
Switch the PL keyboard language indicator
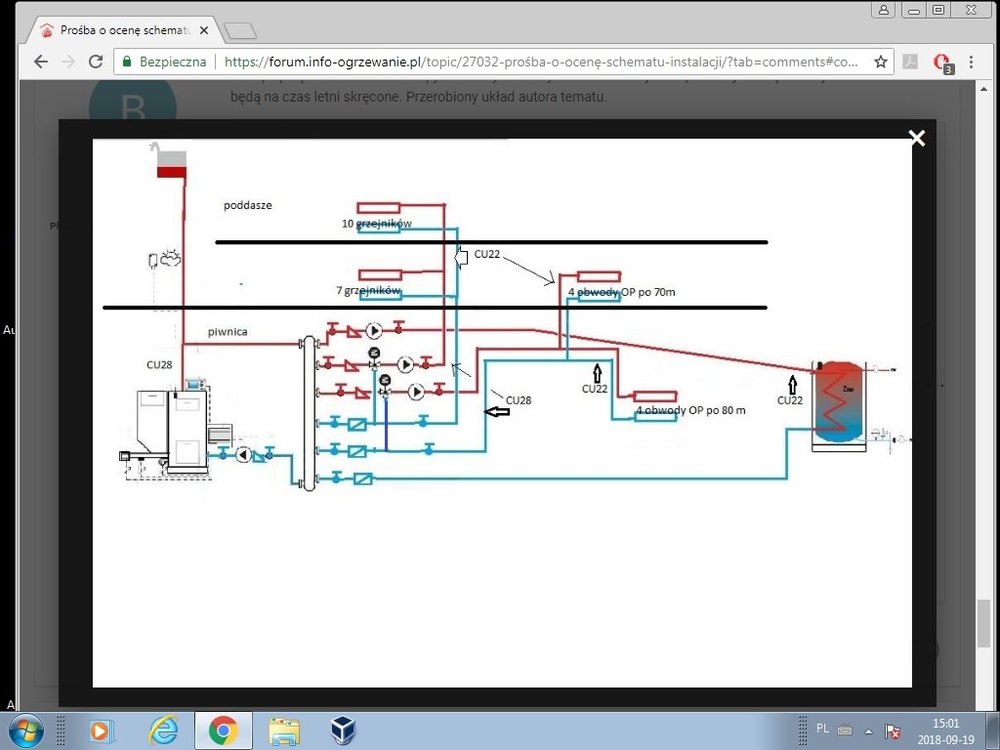tap(822, 729)
